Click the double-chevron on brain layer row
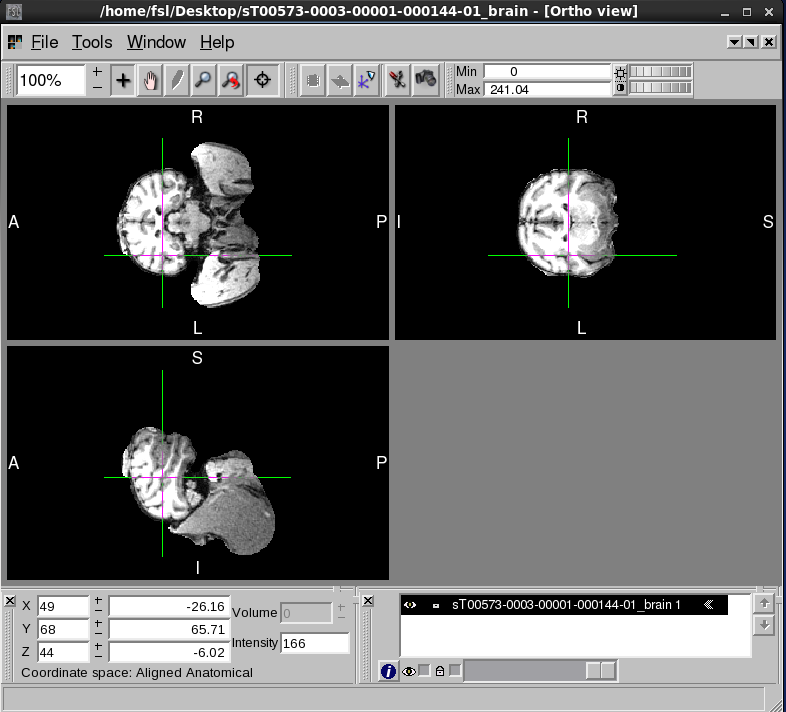786x712 pixels. [x=708, y=605]
